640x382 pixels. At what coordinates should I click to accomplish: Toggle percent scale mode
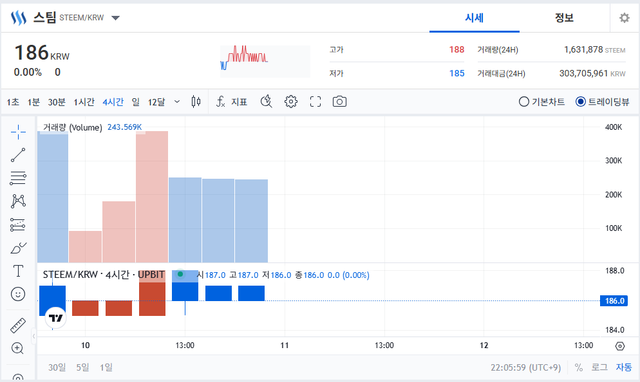(x=578, y=368)
